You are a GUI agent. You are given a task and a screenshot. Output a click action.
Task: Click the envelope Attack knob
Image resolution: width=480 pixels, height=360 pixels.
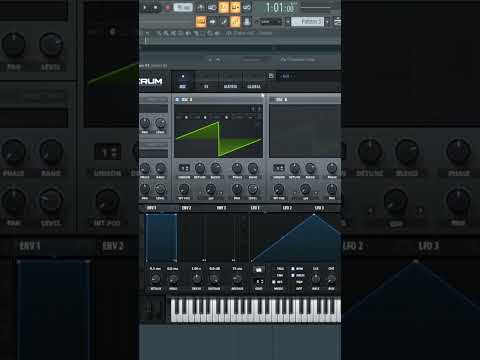155,279
